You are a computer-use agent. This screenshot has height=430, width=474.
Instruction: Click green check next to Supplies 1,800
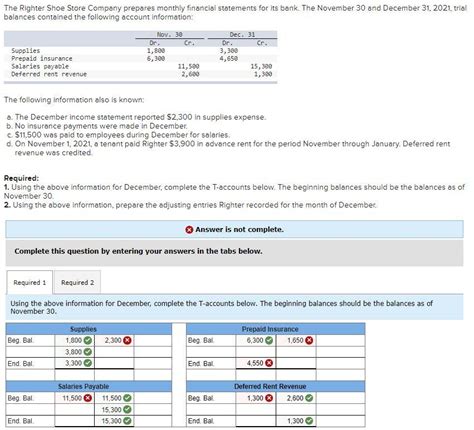click(88, 340)
